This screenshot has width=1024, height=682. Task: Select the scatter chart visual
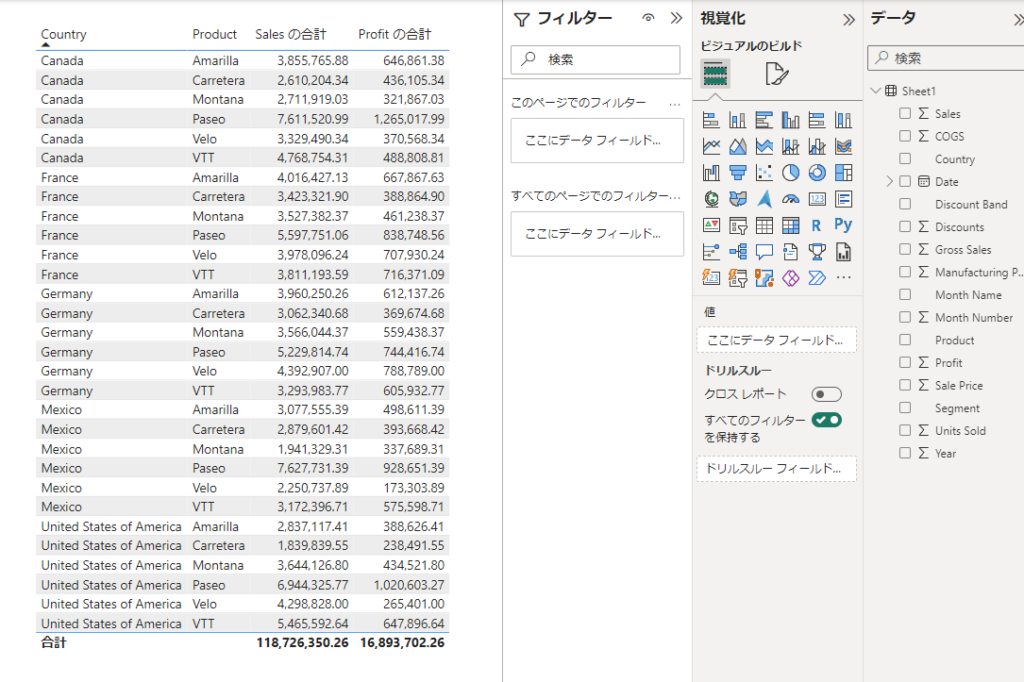pyautogui.click(x=764, y=173)
